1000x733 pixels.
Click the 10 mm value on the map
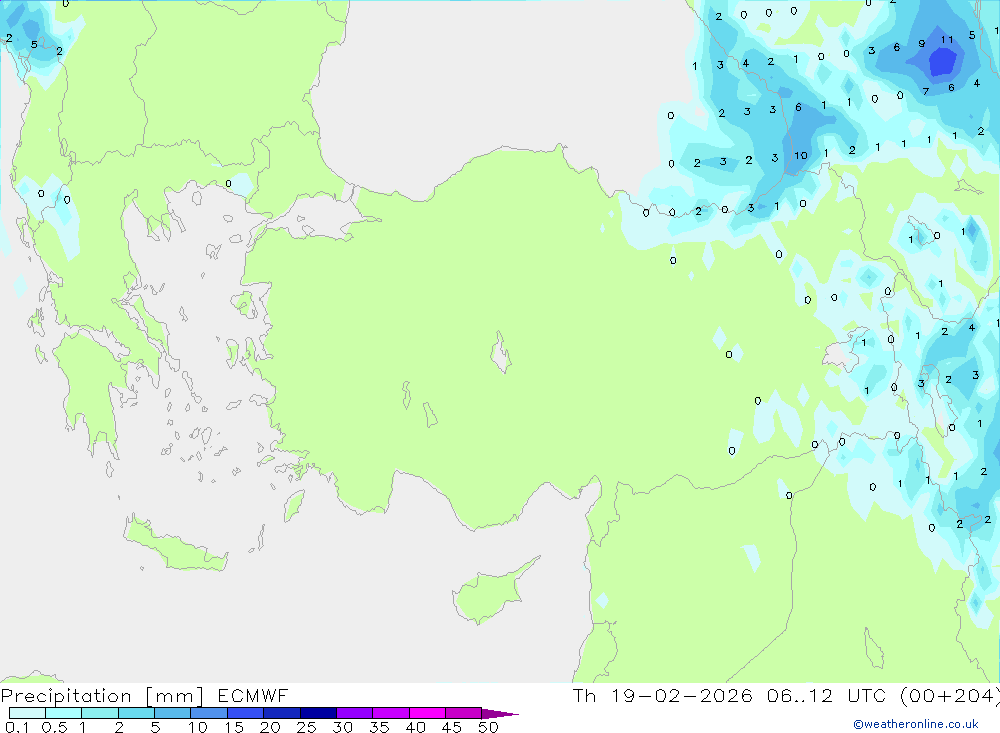click(801, 156)
